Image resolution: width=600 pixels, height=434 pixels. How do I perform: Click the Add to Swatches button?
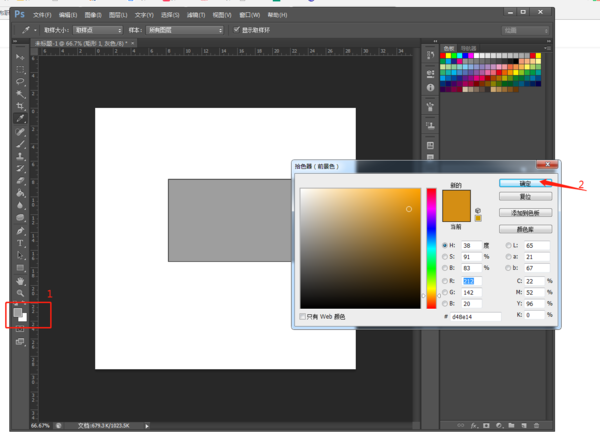point(525,213)
